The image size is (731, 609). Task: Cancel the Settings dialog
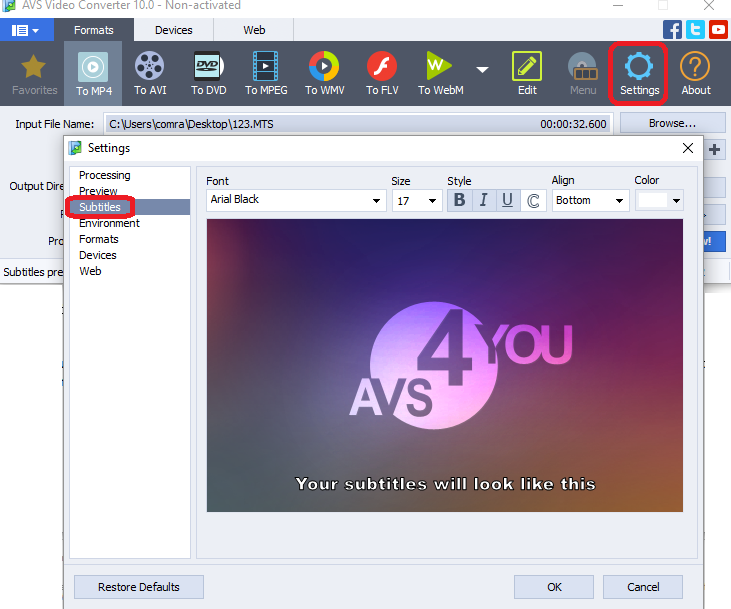pos(643,587)
